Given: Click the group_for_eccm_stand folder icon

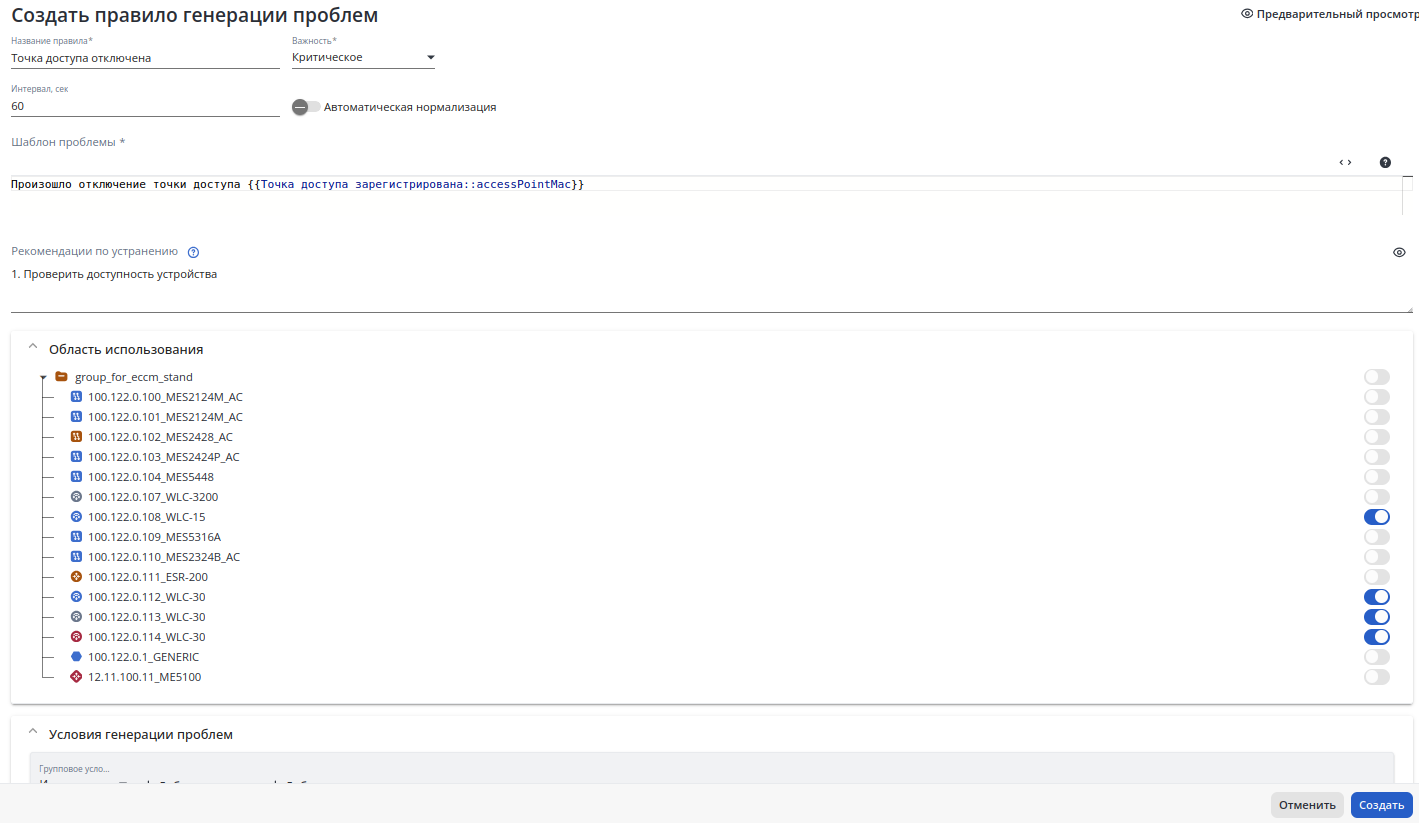Looking at the screenshot, I should [61, 377].
